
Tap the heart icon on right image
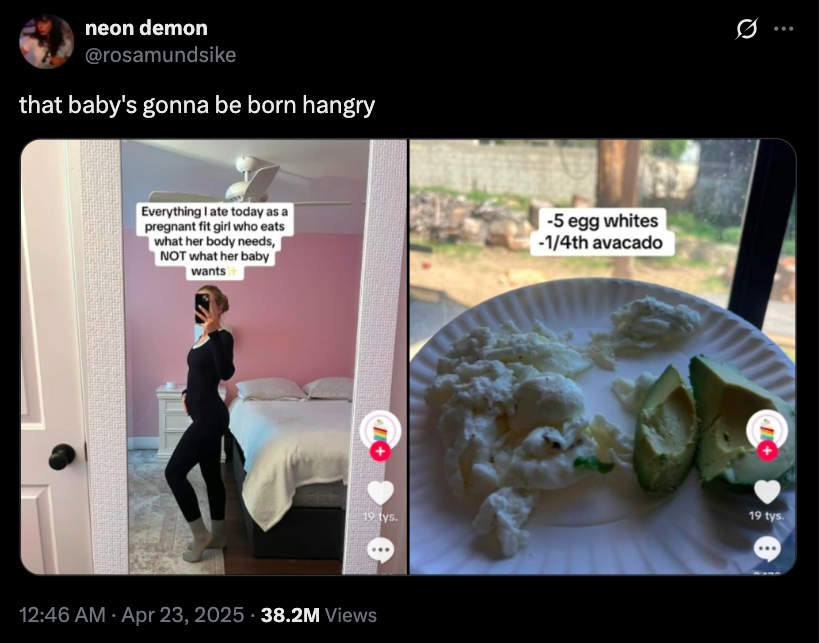767,492
